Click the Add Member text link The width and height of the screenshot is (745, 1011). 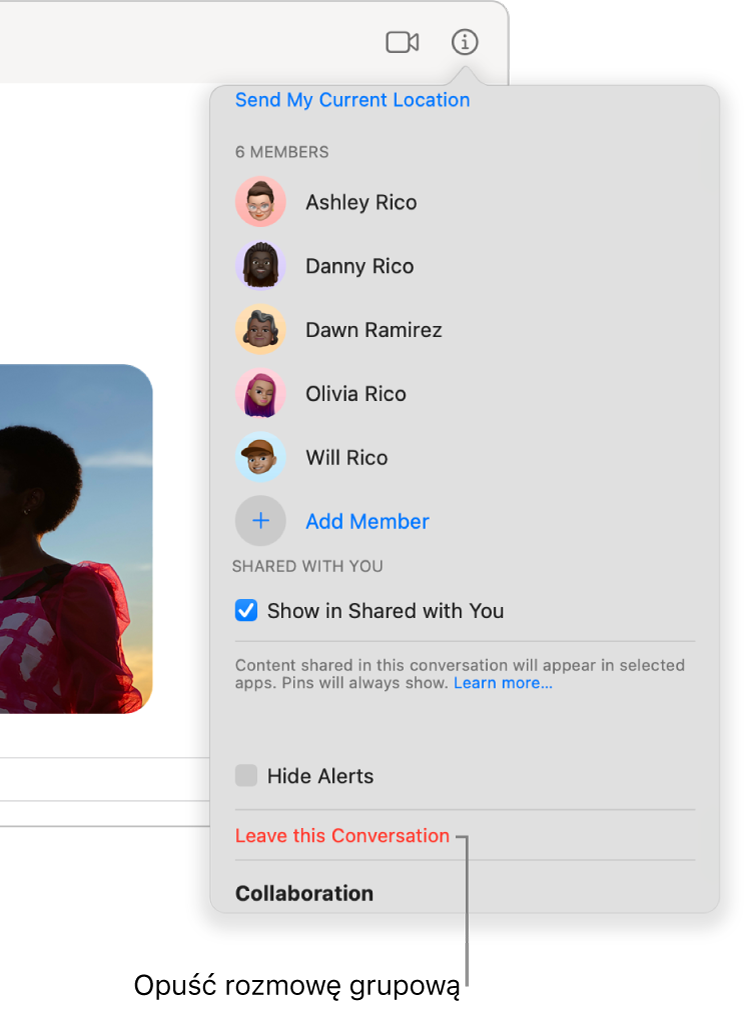(367, 521)
